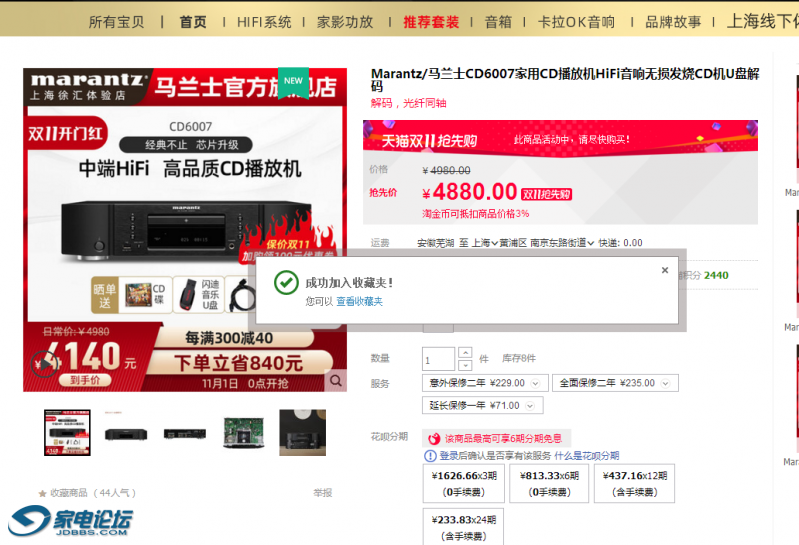This screenshot has height=545, width=799.
Task: Select the rear-panel view product thumbnail
Action: pyautogui.click(x=186, y=433)
